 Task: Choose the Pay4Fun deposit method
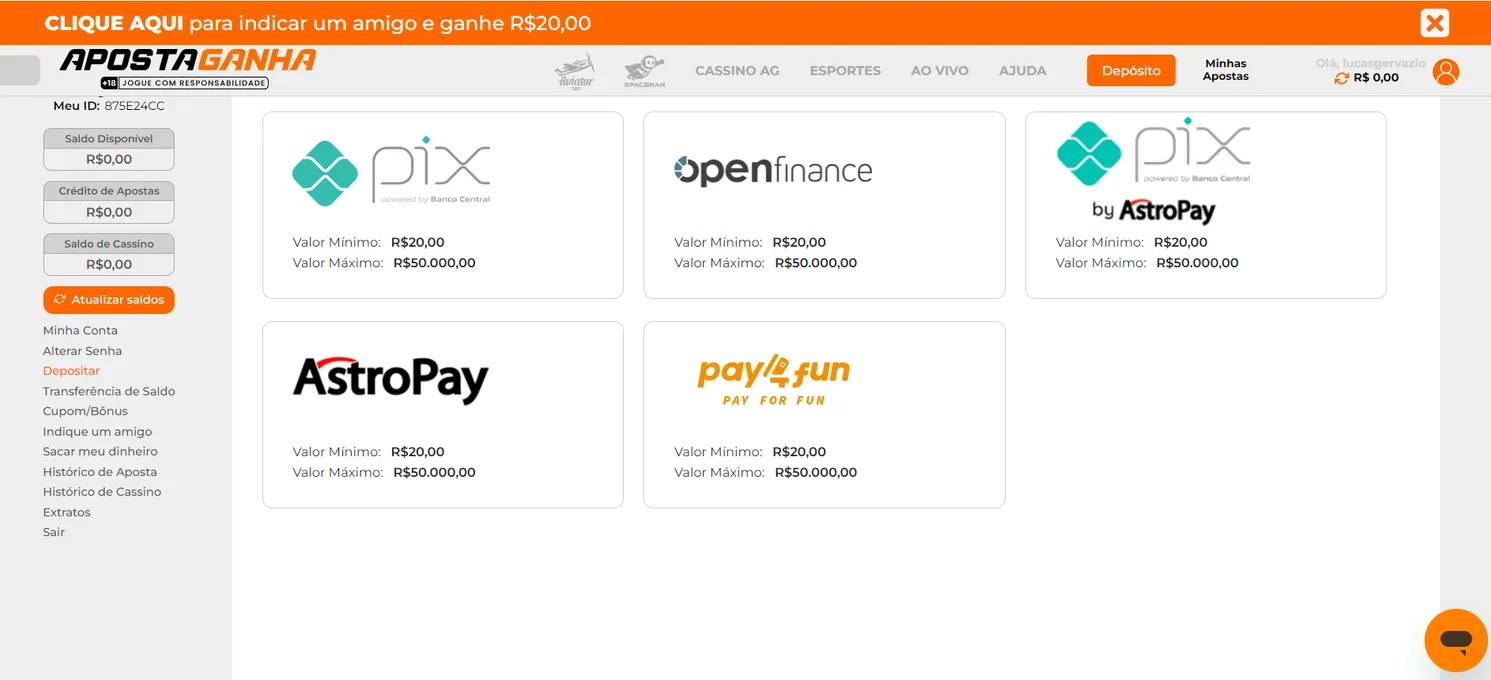[824, 414]
